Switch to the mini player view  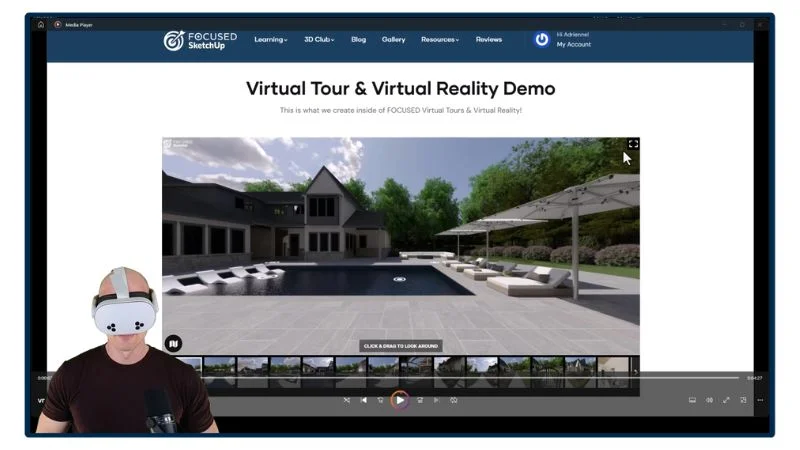pyautogui.click(x=743, y=401)
